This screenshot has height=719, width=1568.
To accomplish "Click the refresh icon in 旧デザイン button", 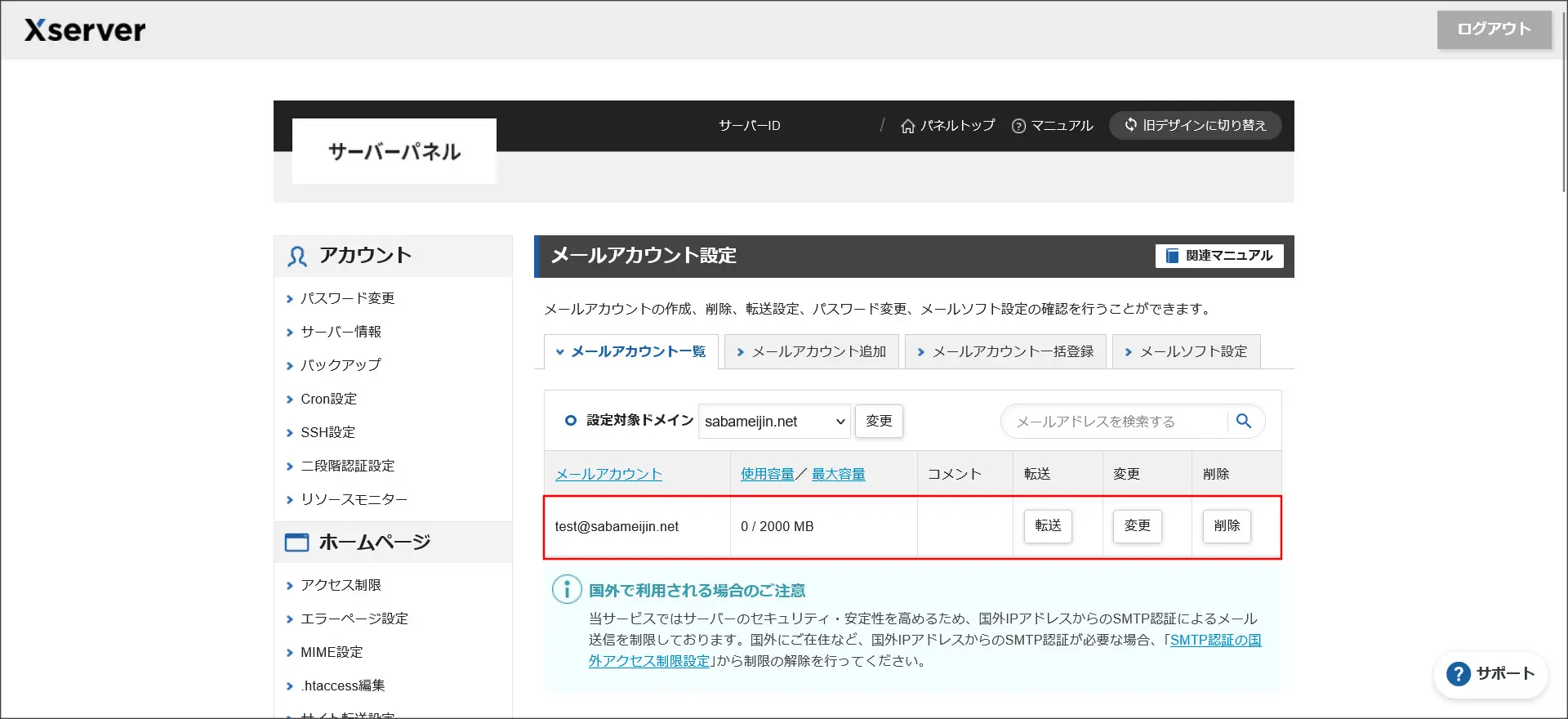I will click(1131, 124).
